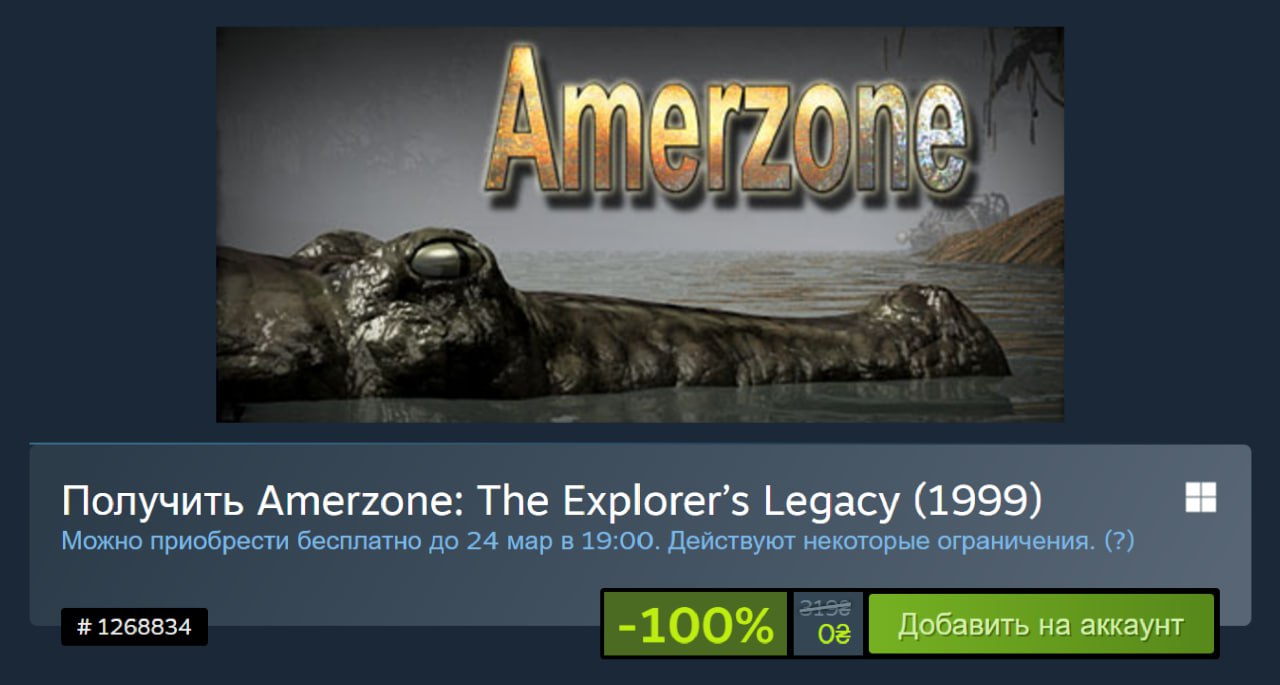Click the (1999) year in the title
Screen dimensions: 1280x685
coord(978,501)
